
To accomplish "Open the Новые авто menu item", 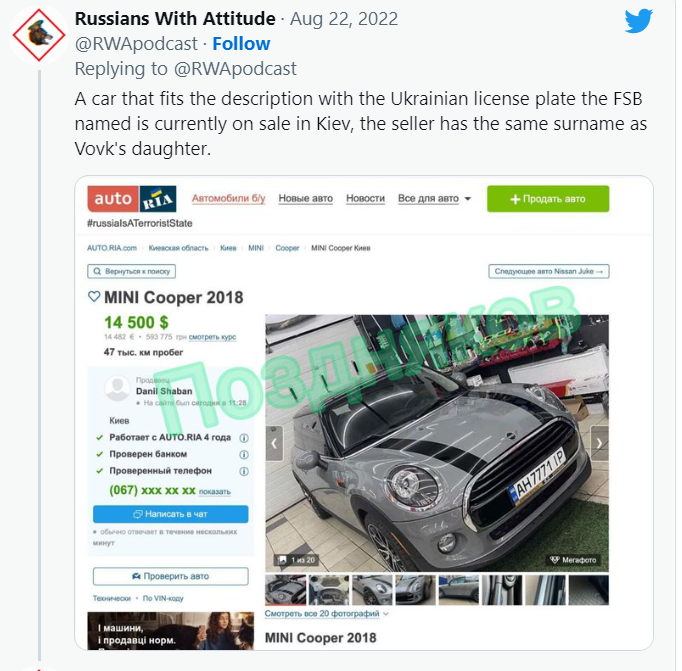I will (x=305, y=199).
